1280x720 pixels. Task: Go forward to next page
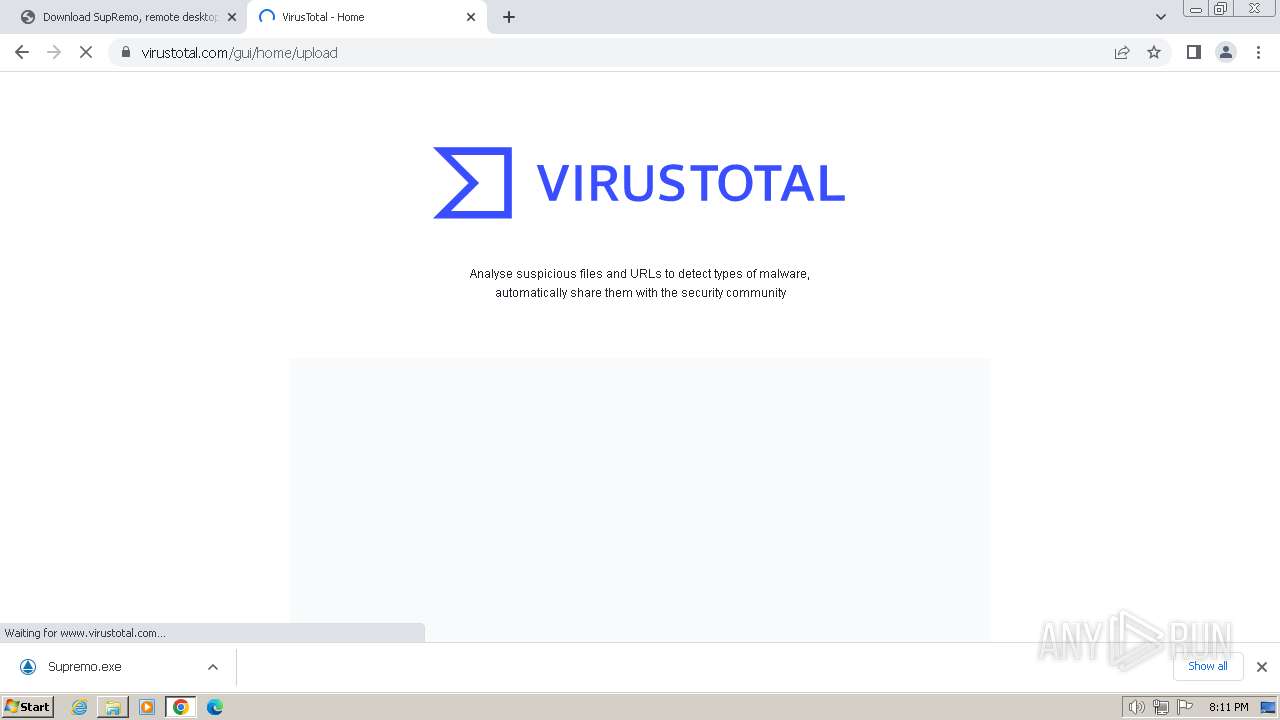click(54, 52)
